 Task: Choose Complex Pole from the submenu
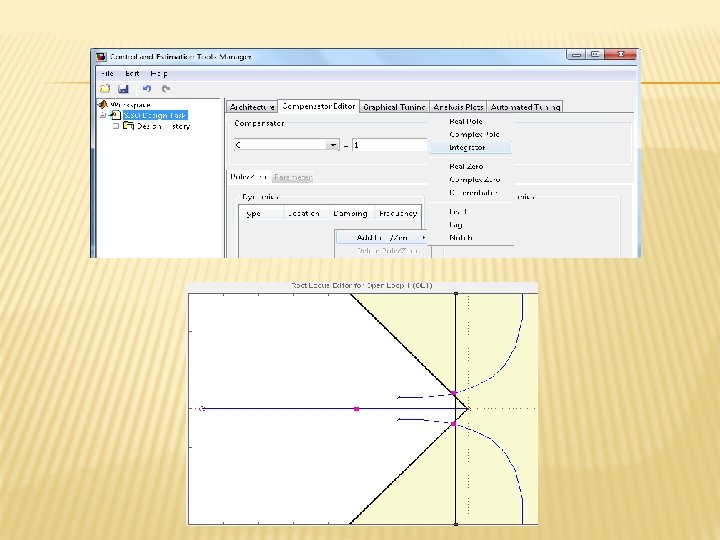click(x=474, y=135)
